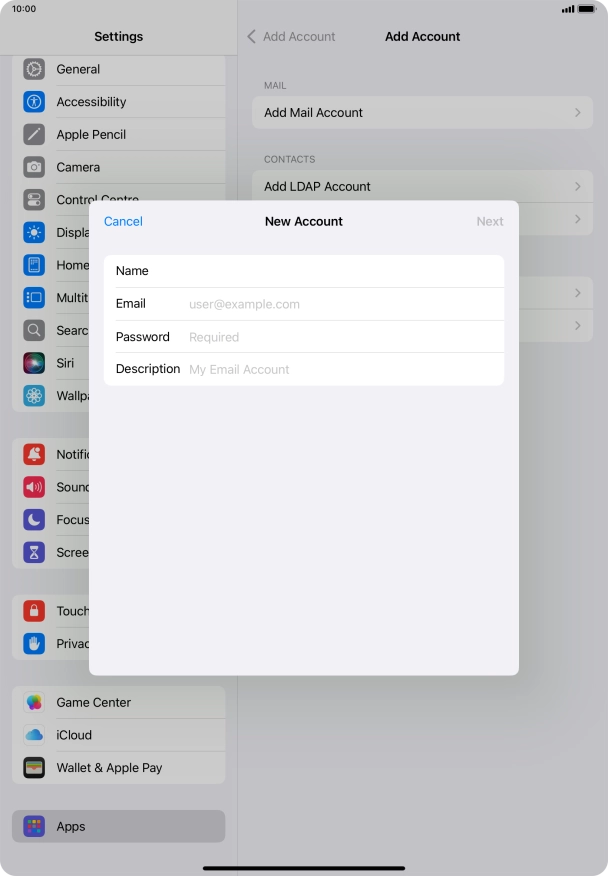
Task: Enter the Description field
Action: pos(340,369)
